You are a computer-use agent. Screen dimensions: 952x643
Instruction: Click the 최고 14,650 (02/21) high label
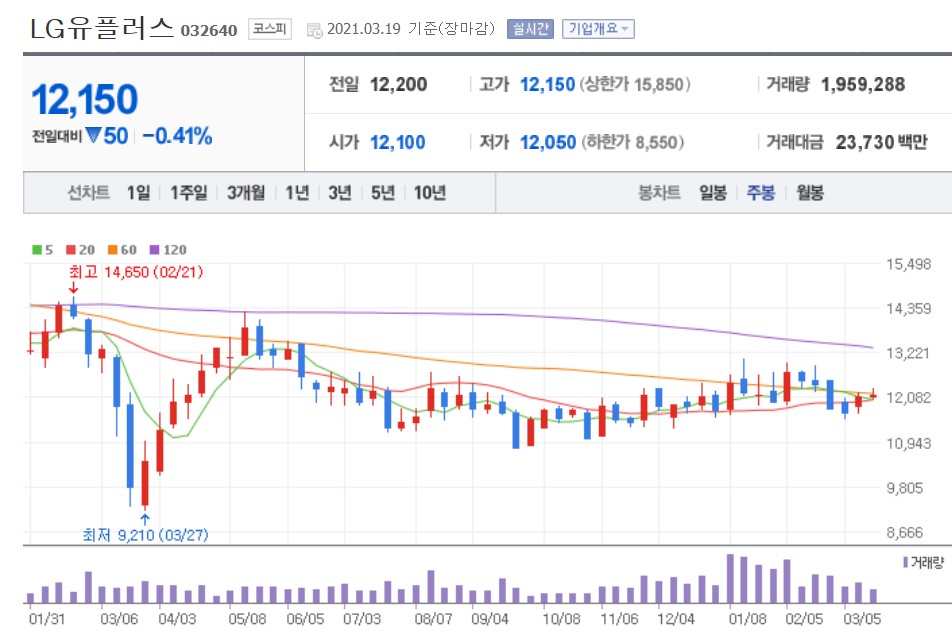click(136, 271)
